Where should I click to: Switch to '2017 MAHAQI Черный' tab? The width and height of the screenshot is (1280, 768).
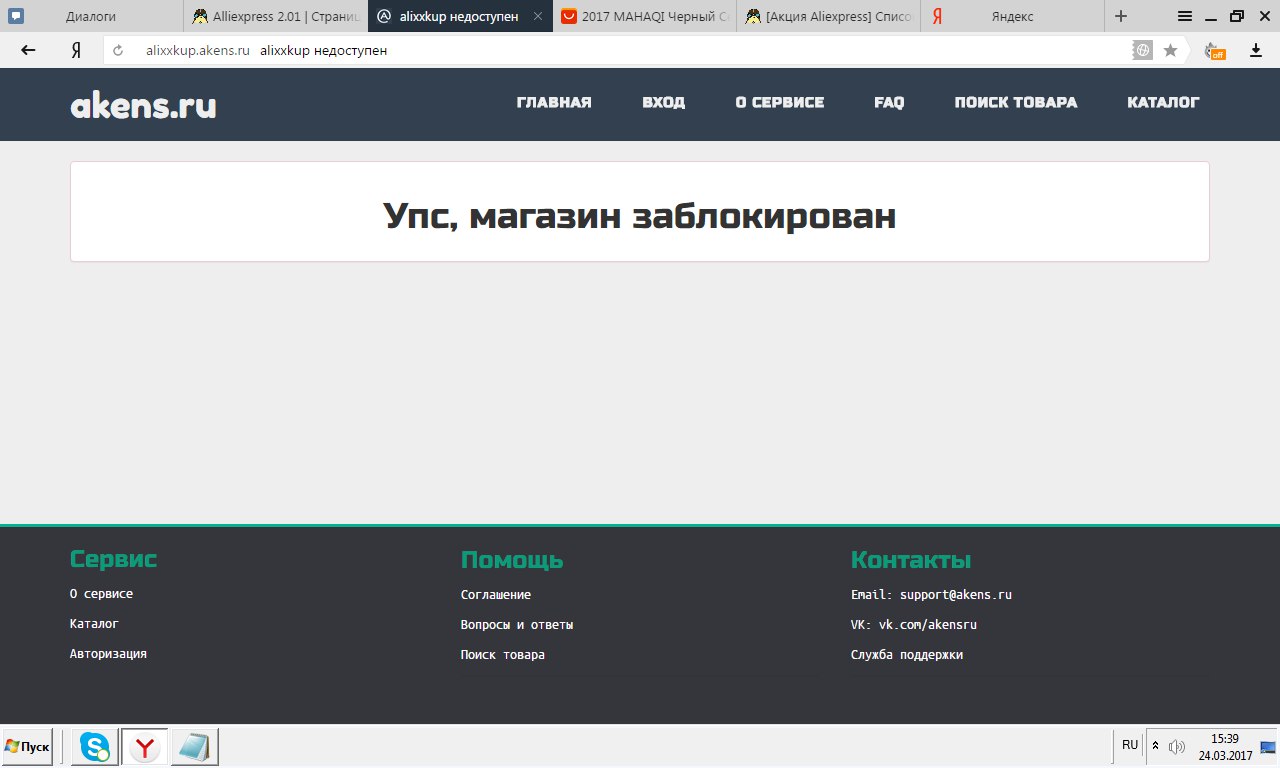coord(644,16)
